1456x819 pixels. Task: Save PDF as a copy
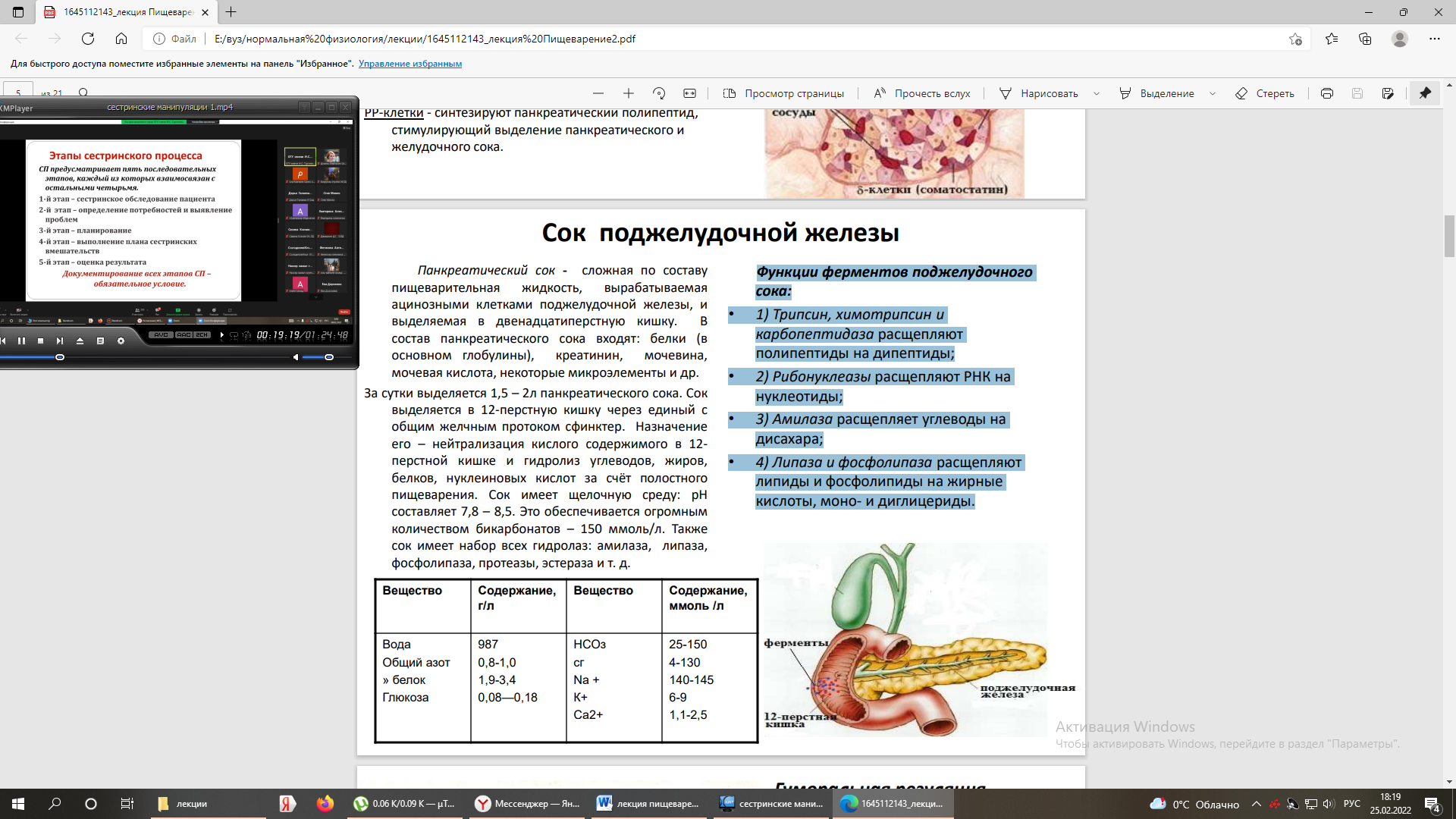click(1388, 93)
